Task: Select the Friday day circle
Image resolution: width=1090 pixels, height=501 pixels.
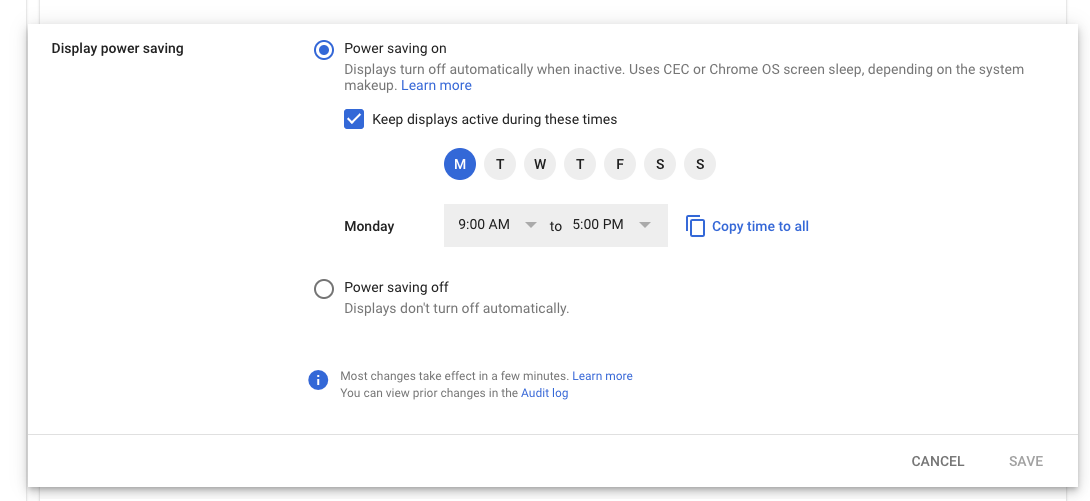Action: 620,165
